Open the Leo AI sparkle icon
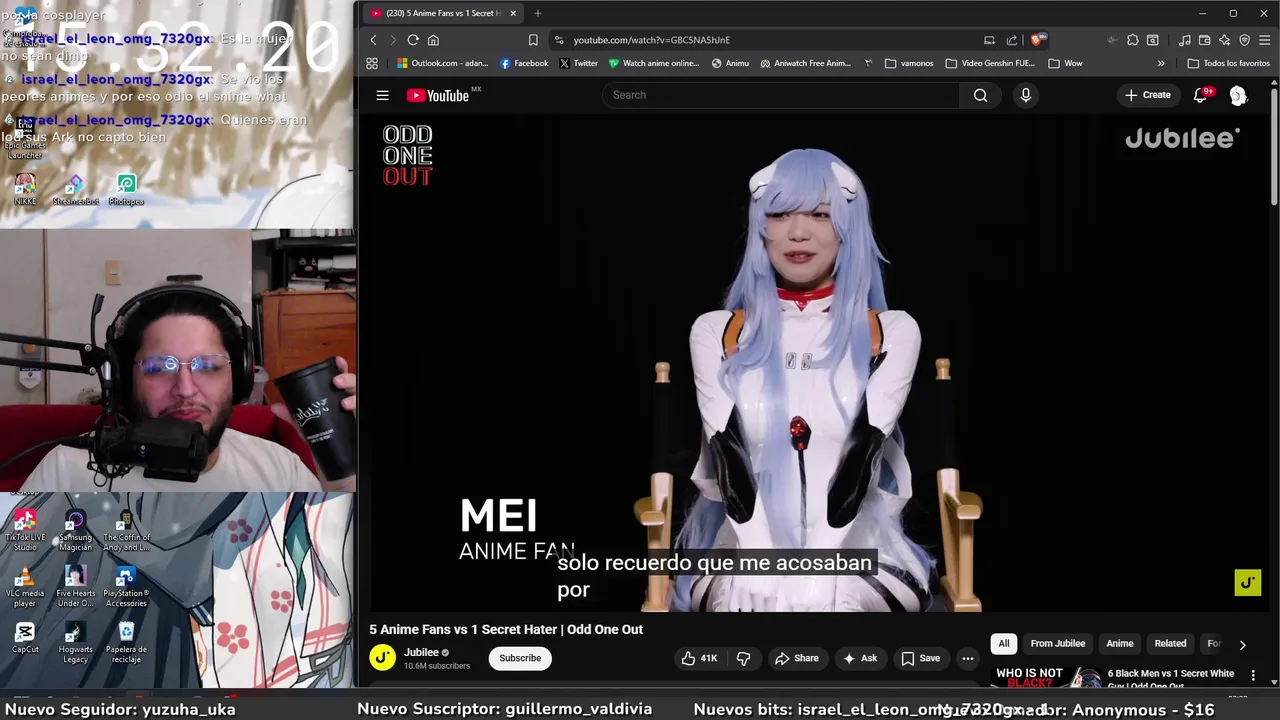Image resolution: width=1280 pixels, height=720 pixels. point(1225,40)
